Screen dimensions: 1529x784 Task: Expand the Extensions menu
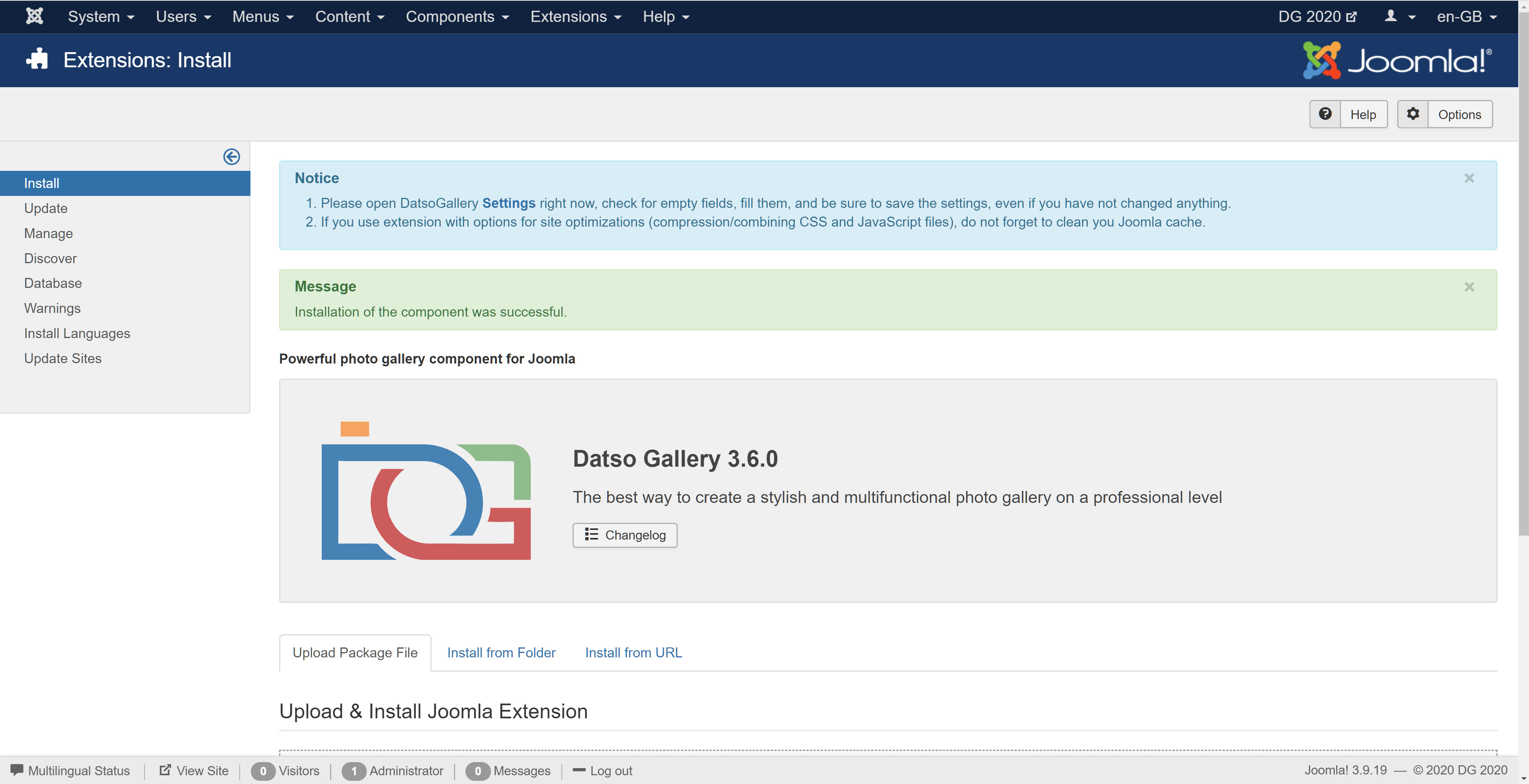pos(576,17)
